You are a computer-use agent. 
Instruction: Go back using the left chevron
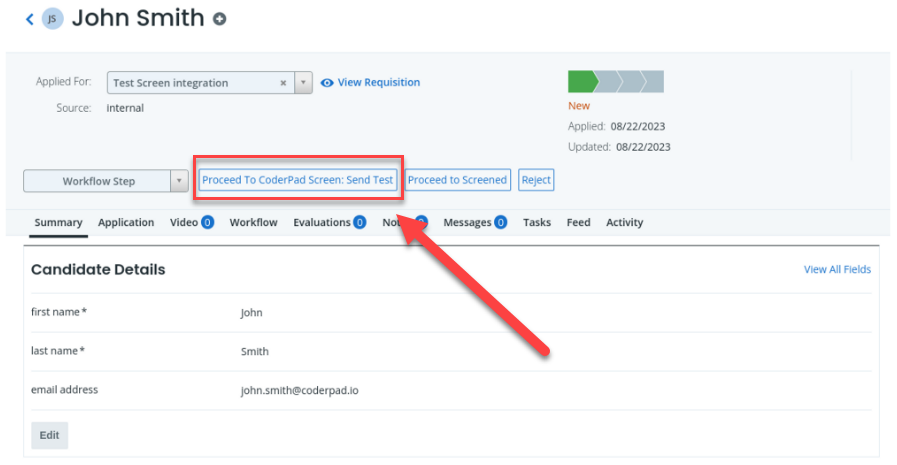pos(30,19)
